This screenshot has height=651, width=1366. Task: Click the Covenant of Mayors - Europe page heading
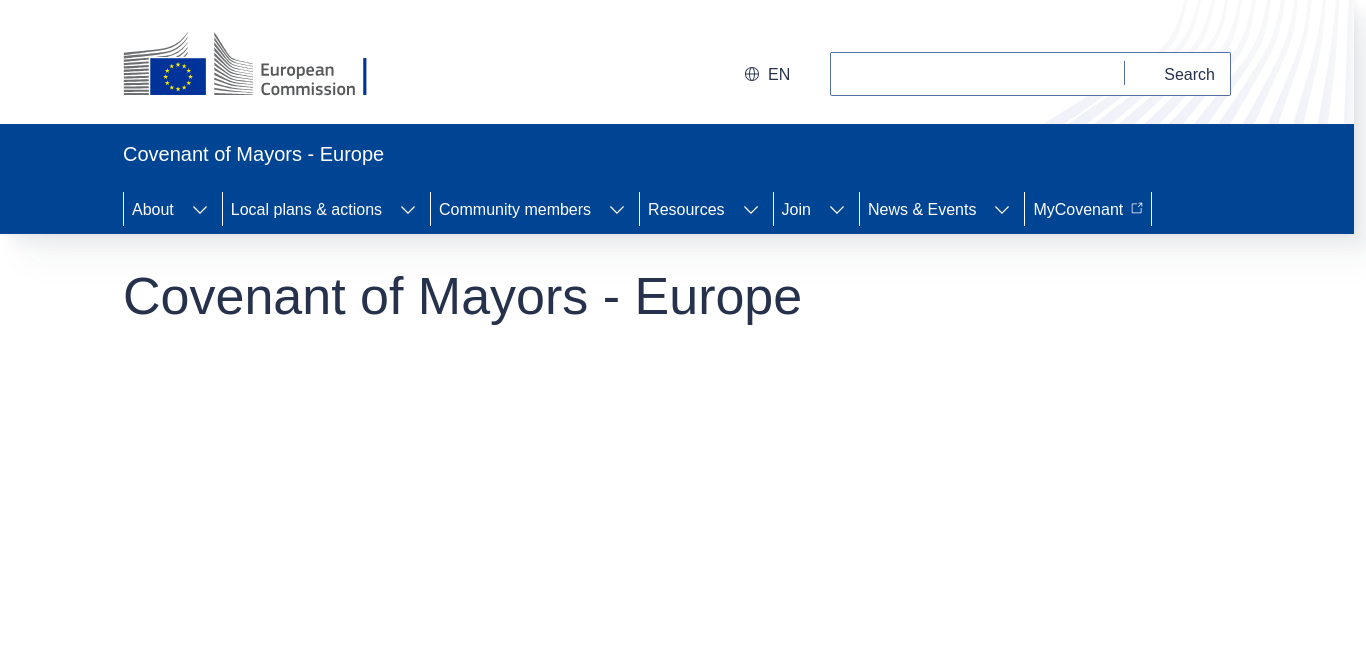tap(462, 296)
